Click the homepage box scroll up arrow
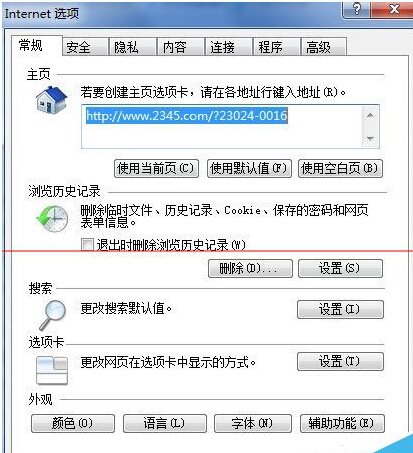This screenshot has height=453, width=413. pos(370,115)
